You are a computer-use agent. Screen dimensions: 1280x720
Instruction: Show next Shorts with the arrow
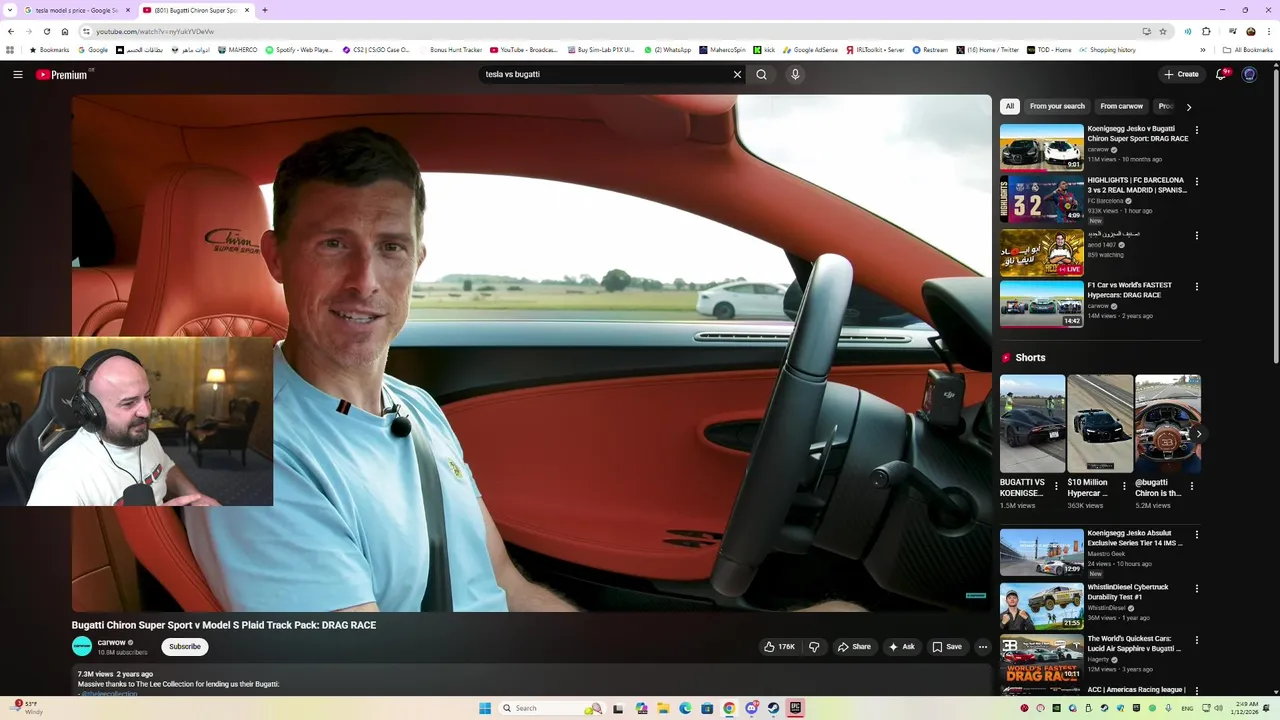click(x=1198, y=434)
